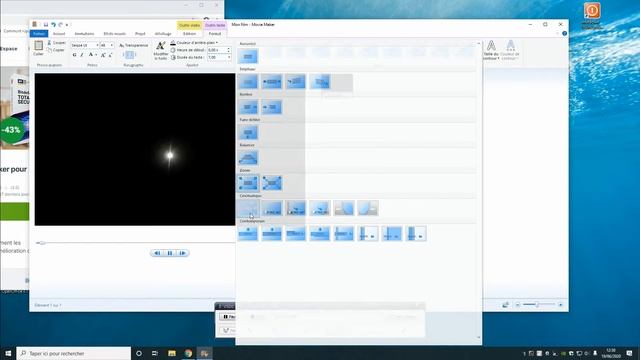Screen dimensions: 640x360
Task: Switch to the Projet tab
Action: (140, 33)
